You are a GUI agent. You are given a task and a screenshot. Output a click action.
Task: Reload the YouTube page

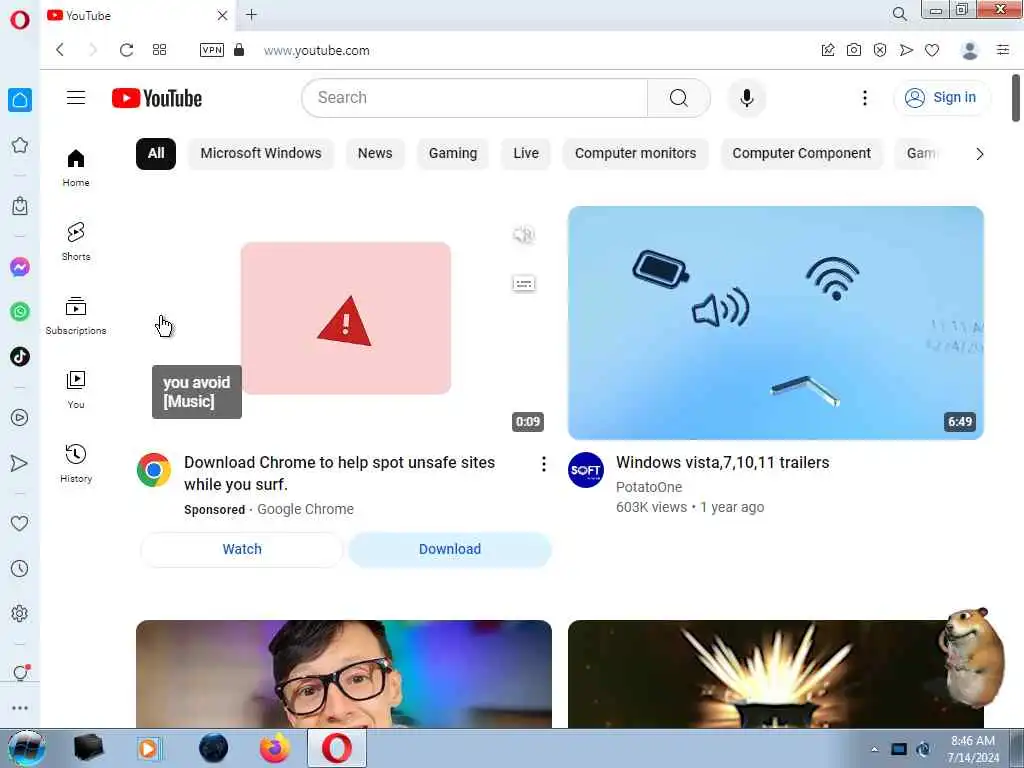click(x=126, y=50)
